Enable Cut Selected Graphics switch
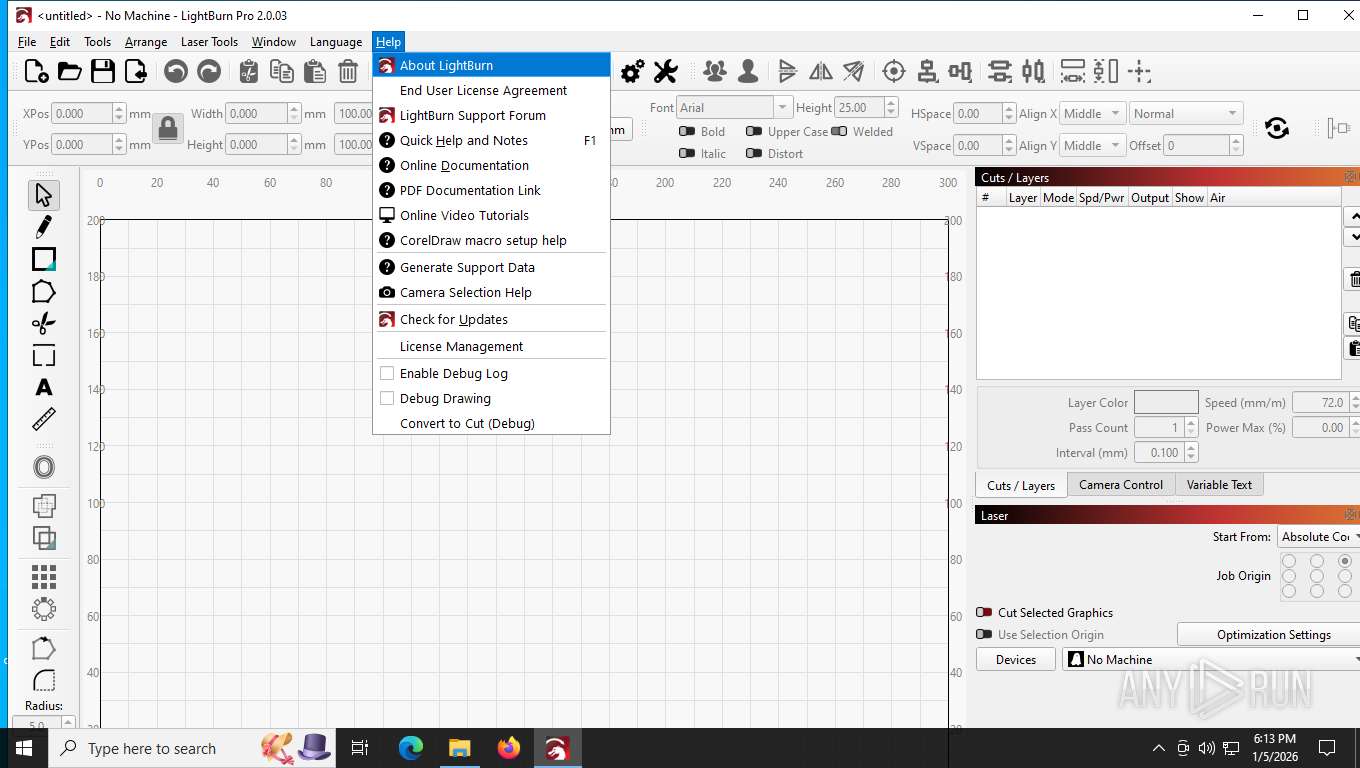The image size is (1360, 768). click(x=984, y=612)
